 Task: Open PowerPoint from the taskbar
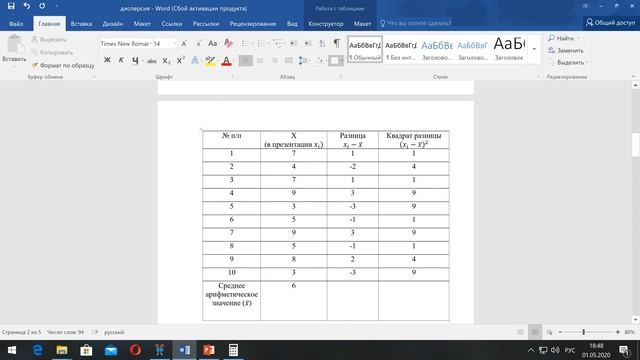tap(209, 350)
